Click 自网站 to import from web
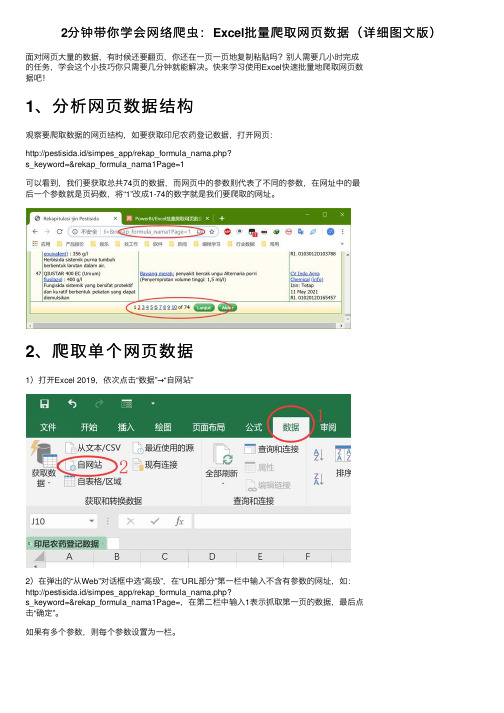504x713 pixels. tap(84, 465)
